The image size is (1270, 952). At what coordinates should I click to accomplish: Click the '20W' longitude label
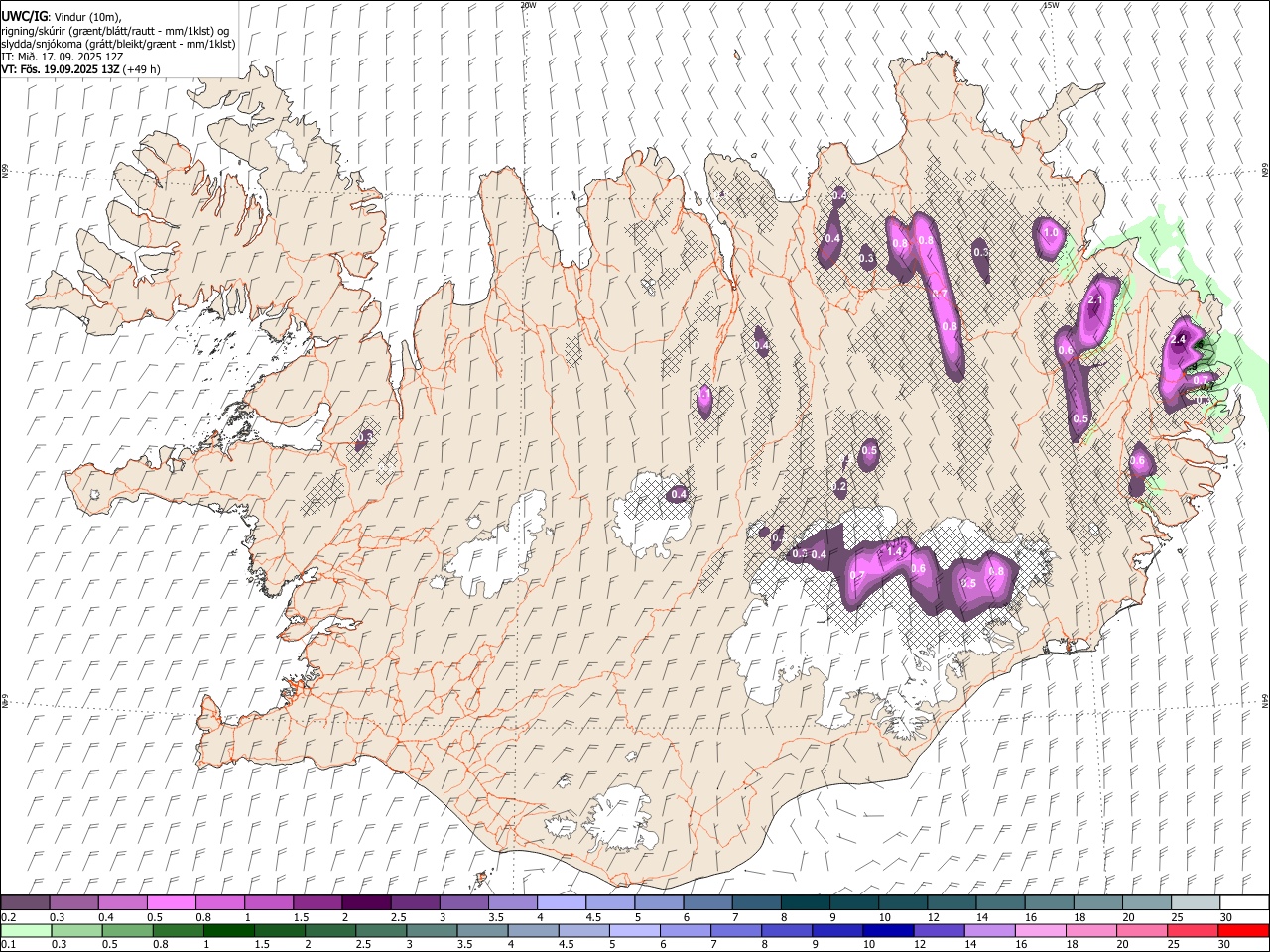pos(528,5)
